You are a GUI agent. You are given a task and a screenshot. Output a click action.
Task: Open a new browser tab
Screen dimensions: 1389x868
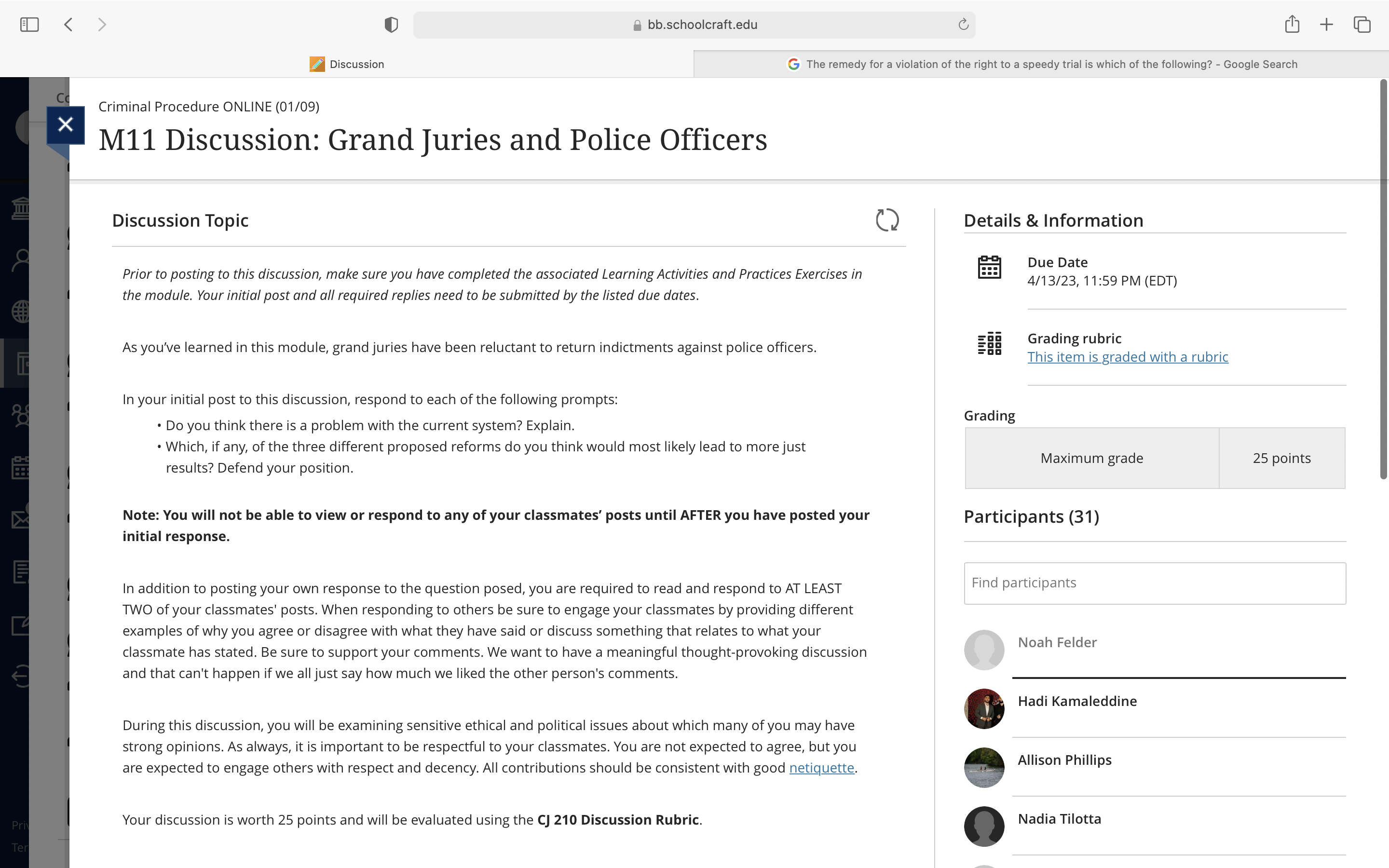pyautogui.click(x=1326, y=24)
